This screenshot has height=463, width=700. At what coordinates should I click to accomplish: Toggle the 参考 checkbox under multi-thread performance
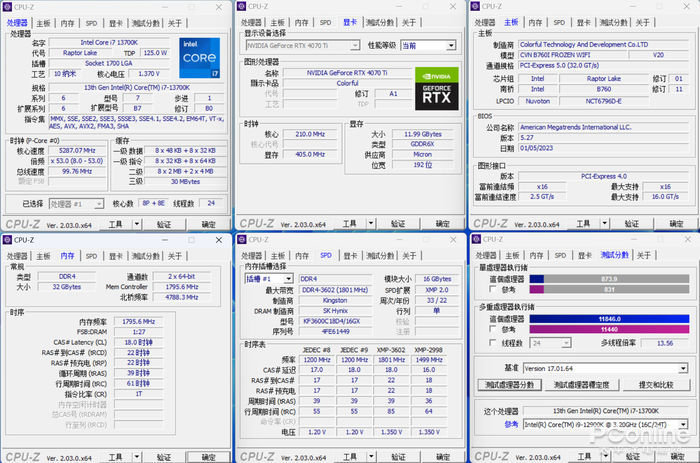coord(492,329)
